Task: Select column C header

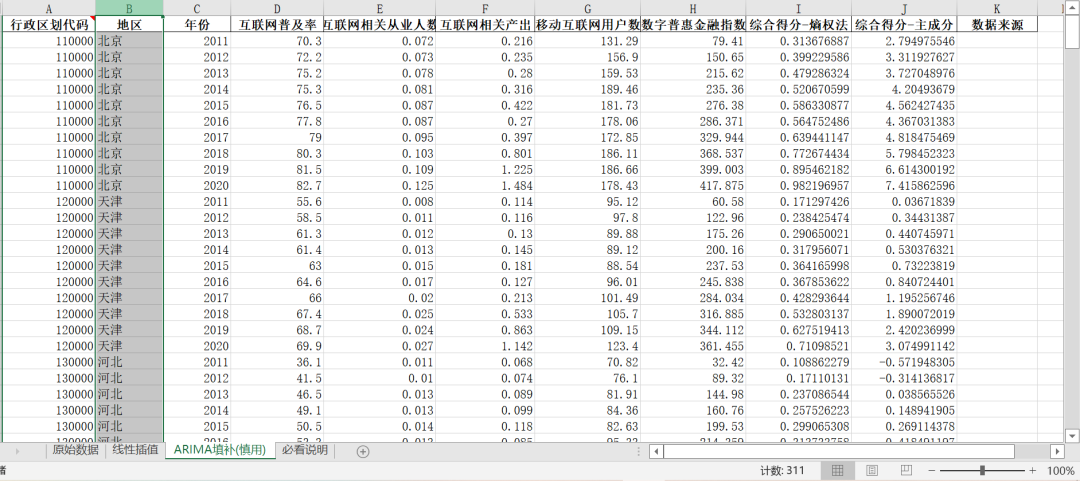Action: point(197,8)
